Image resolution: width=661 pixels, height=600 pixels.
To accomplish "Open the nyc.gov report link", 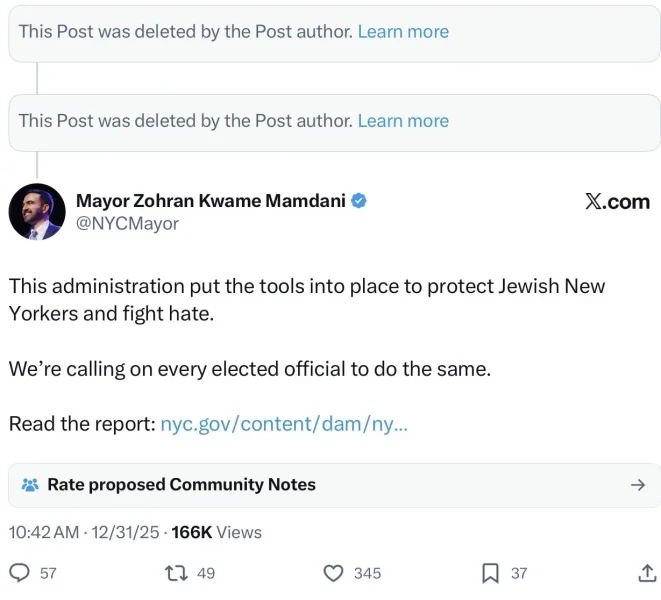I will 284,424.
